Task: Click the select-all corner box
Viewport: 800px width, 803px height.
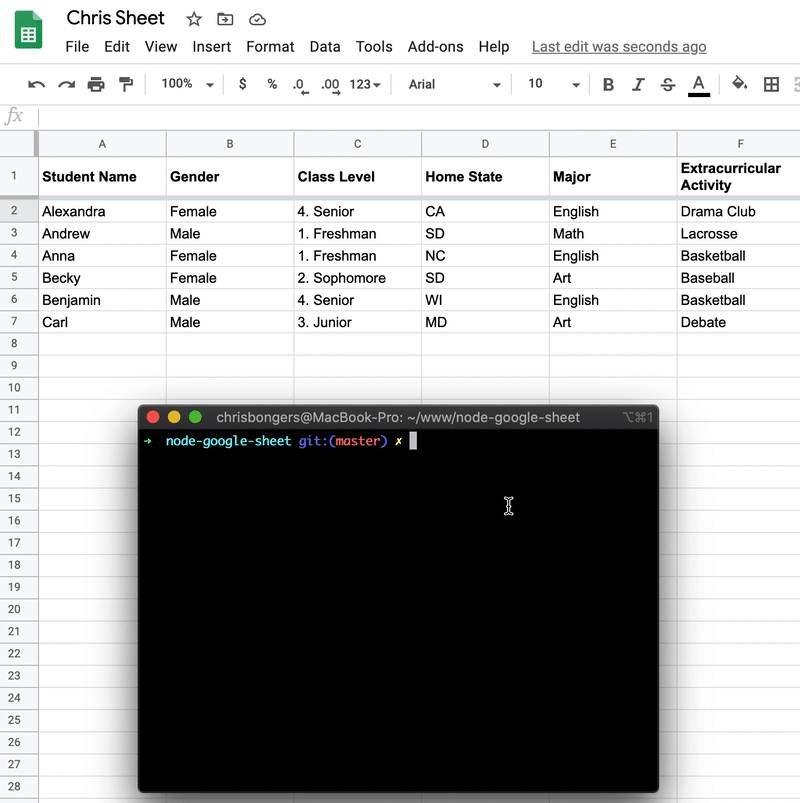Action: click(19, 144)
